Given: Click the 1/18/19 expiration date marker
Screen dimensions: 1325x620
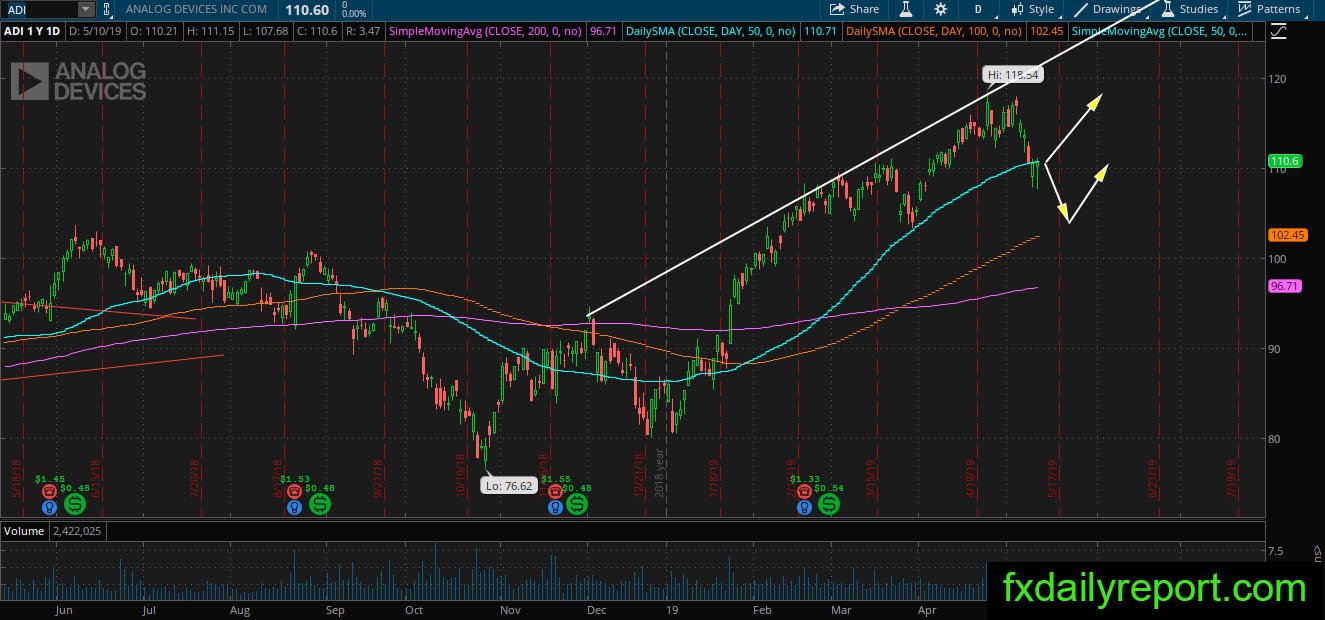Looking at the screenshot, I should (714, 477).
